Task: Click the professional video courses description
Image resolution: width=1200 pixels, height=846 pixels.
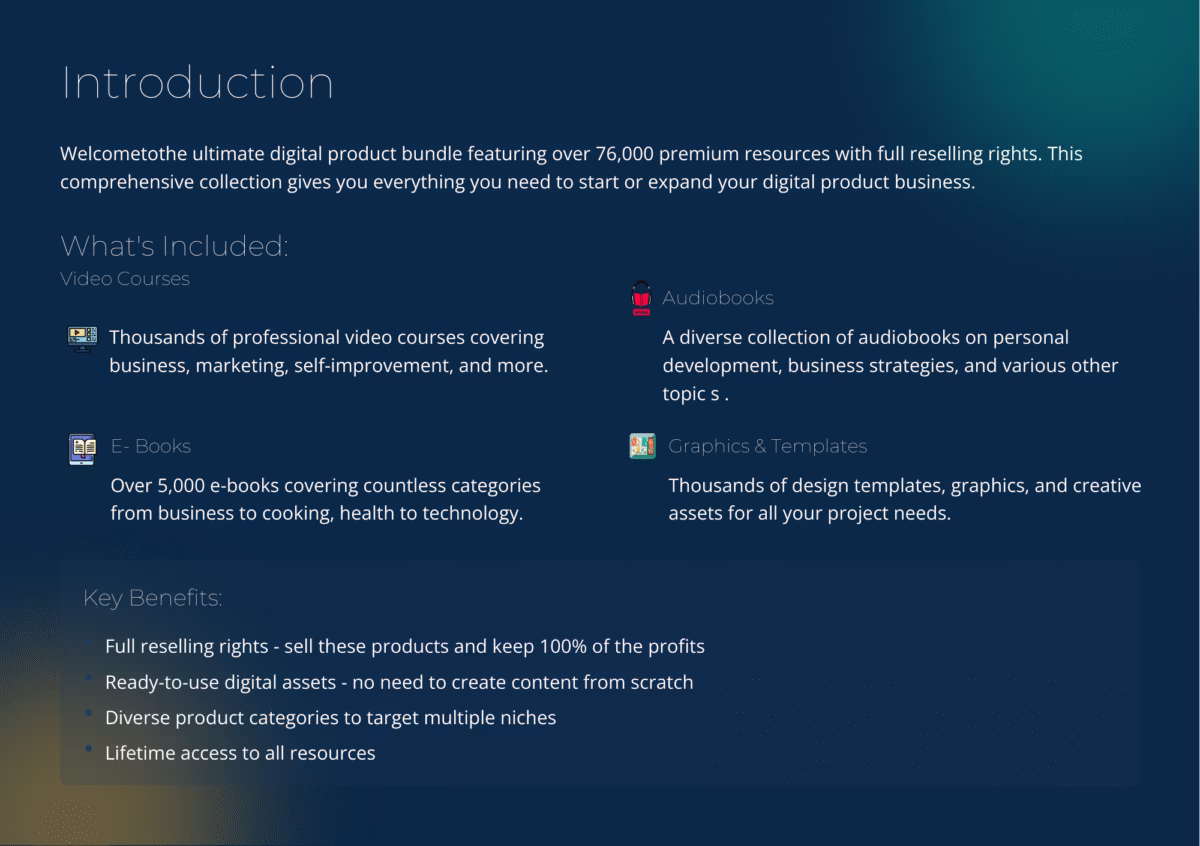Action: click(x=328, y=352)
